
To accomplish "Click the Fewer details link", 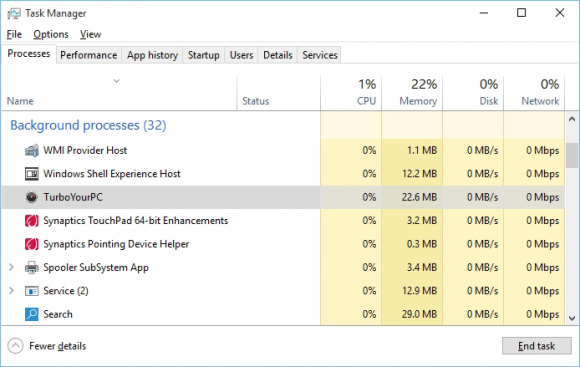I will tap(58, 346).
